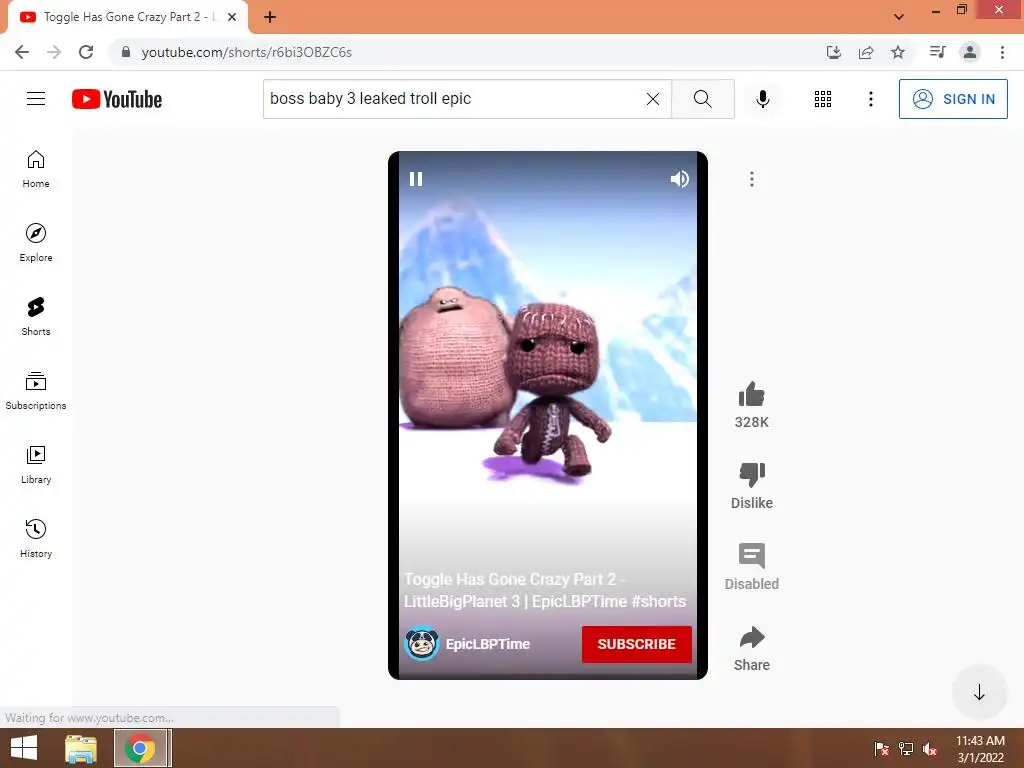Open the Windows Start menu
Screen dimensions: 1024x768
[24, 748]
